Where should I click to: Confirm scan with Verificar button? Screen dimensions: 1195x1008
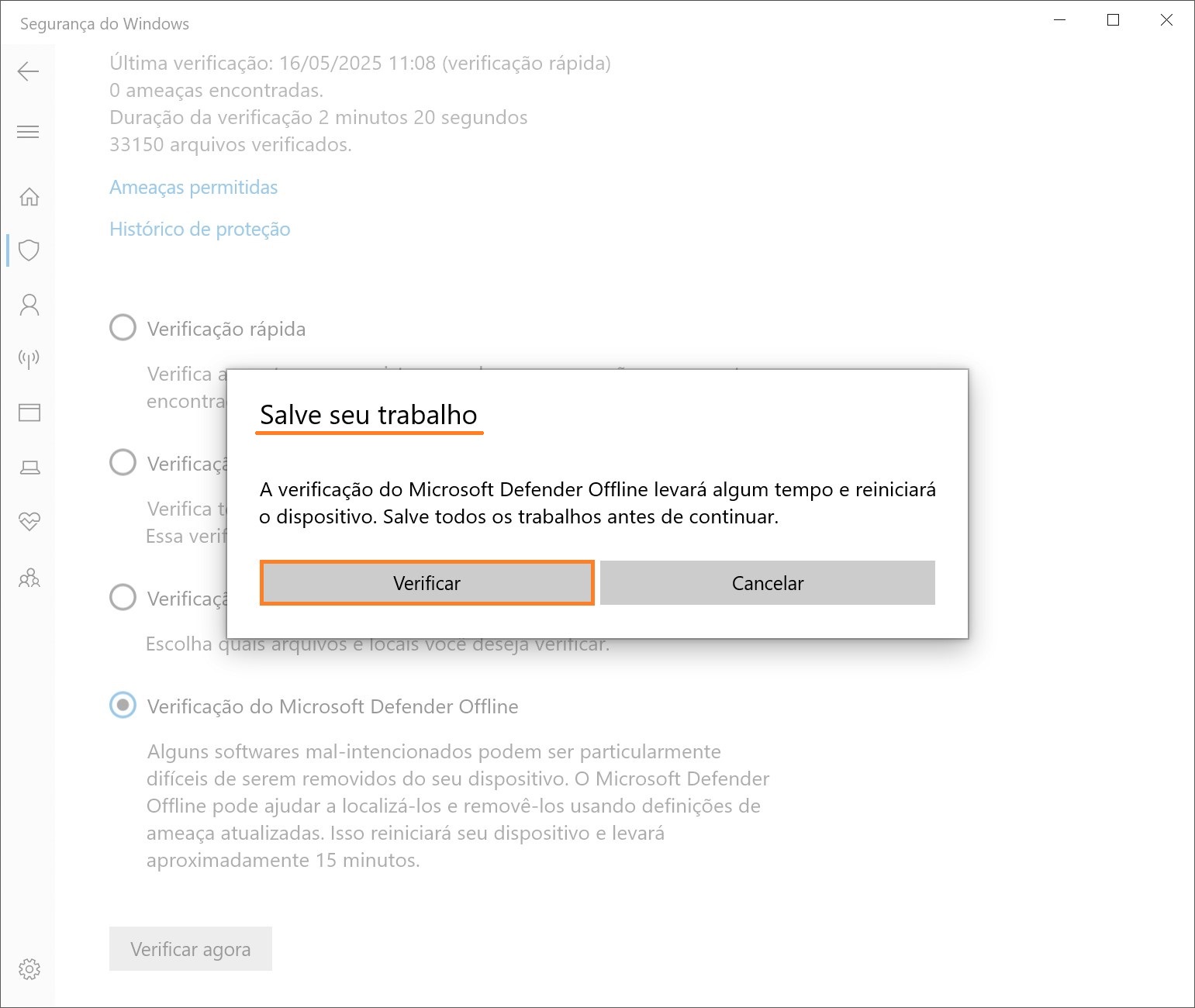427,583
